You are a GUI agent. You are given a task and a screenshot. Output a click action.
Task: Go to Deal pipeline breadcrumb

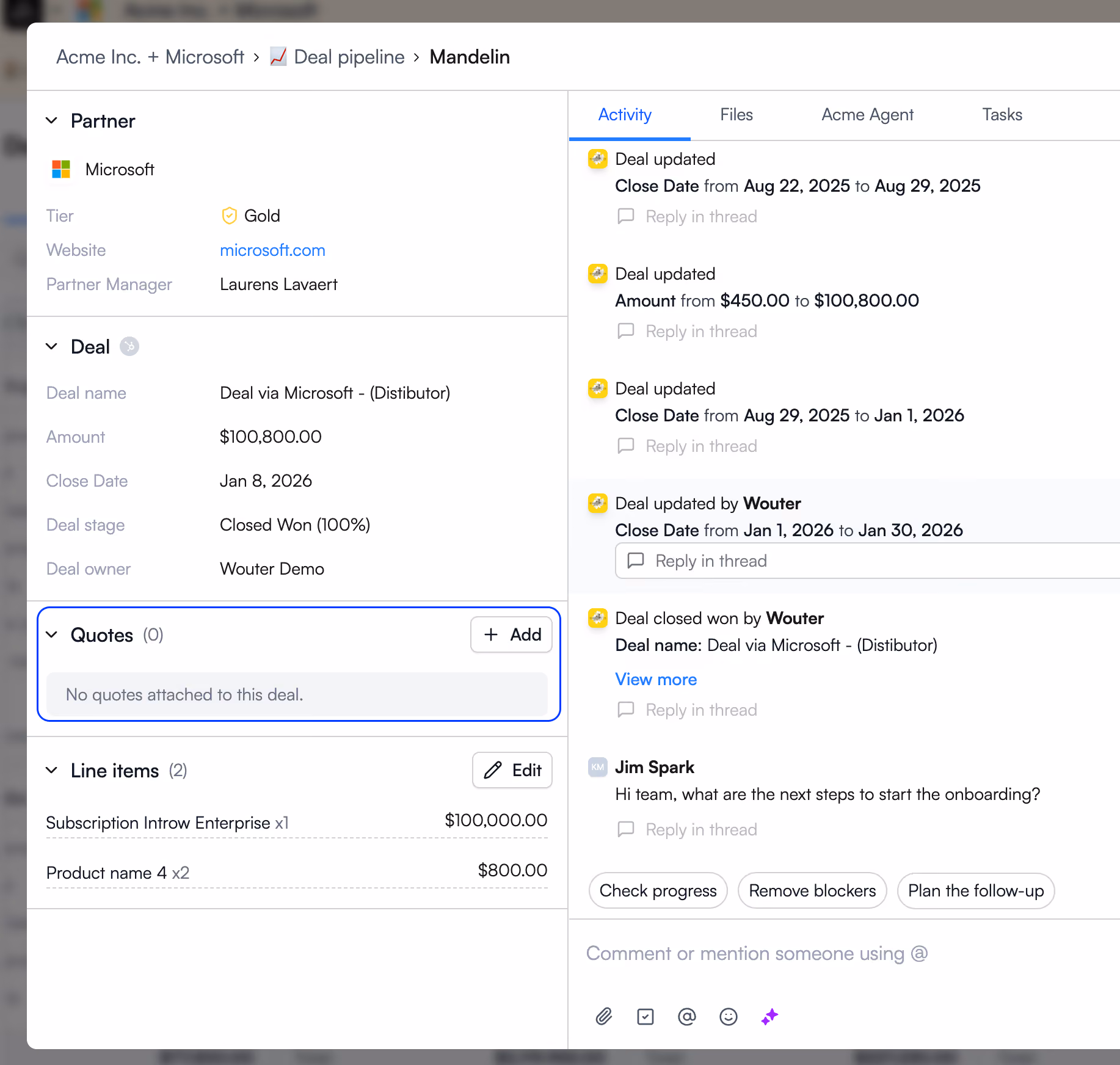(349, 57)
